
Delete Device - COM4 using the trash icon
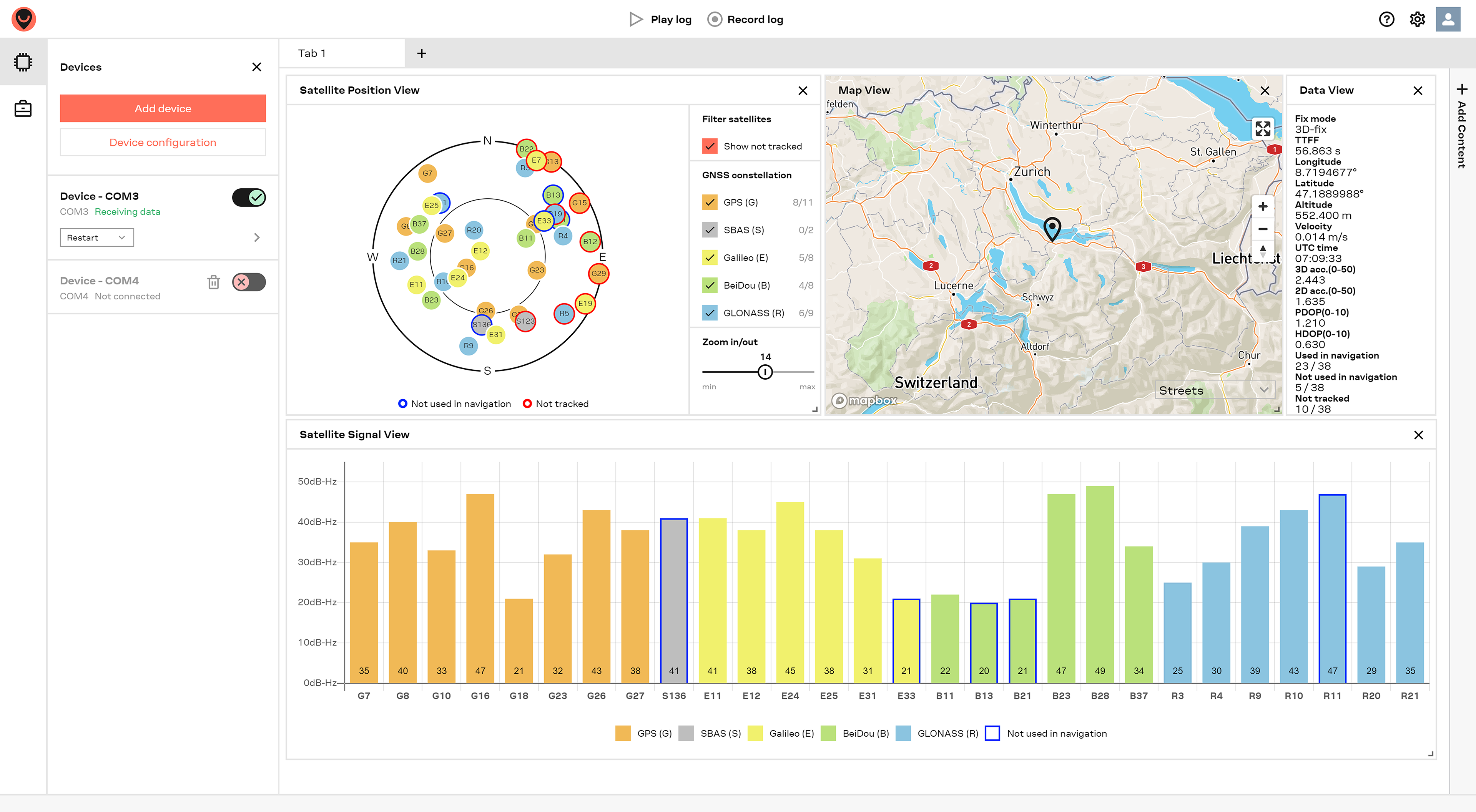pos(214,282)
